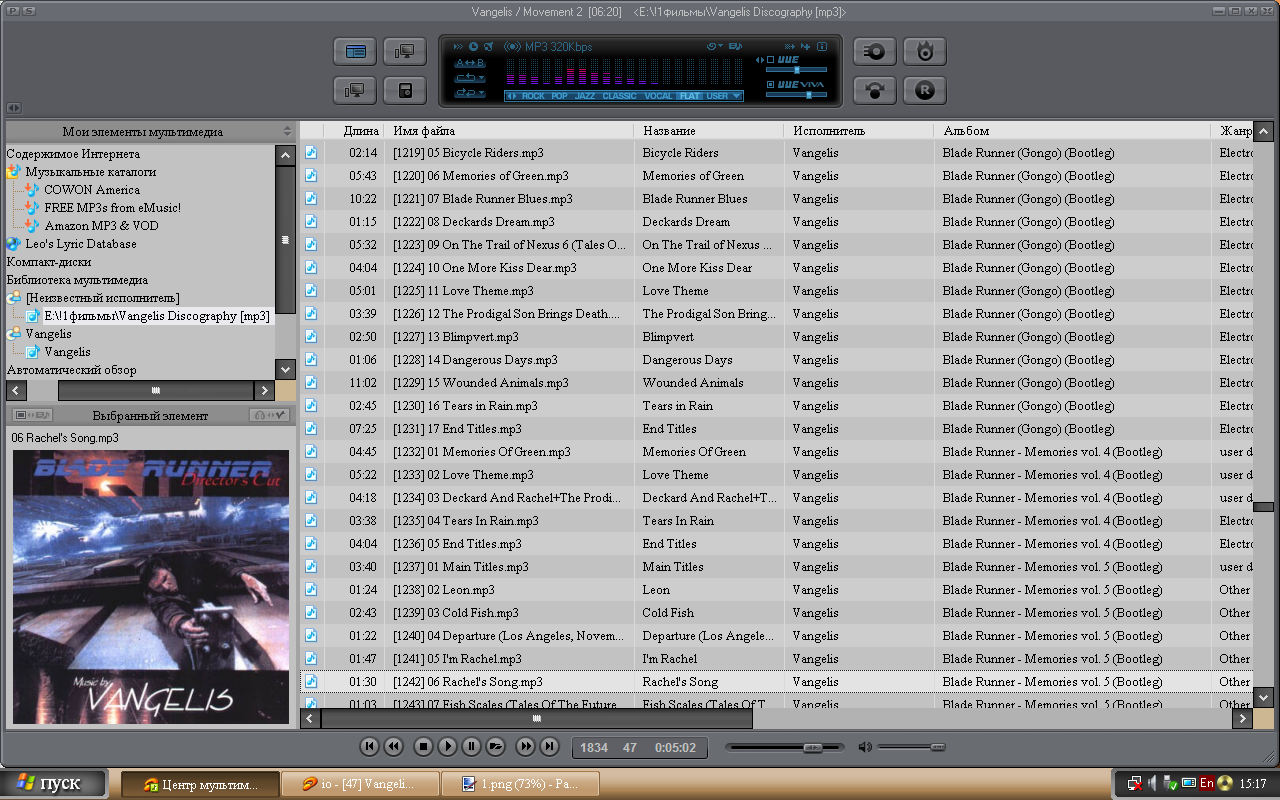The height and width of the screenshot is (800, 1280).
Task: Sort by the Альбом column header
Action: 1073,131
